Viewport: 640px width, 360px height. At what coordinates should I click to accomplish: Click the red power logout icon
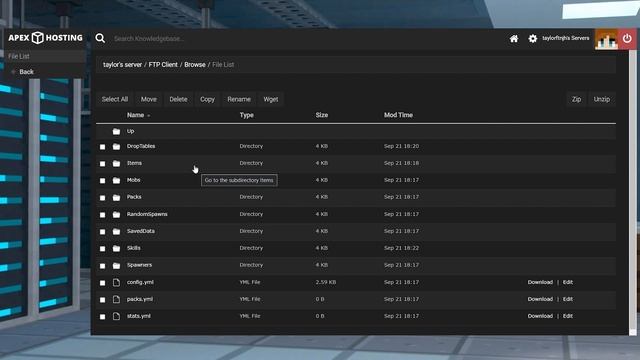pyautogui.click(x=627, y=39)
